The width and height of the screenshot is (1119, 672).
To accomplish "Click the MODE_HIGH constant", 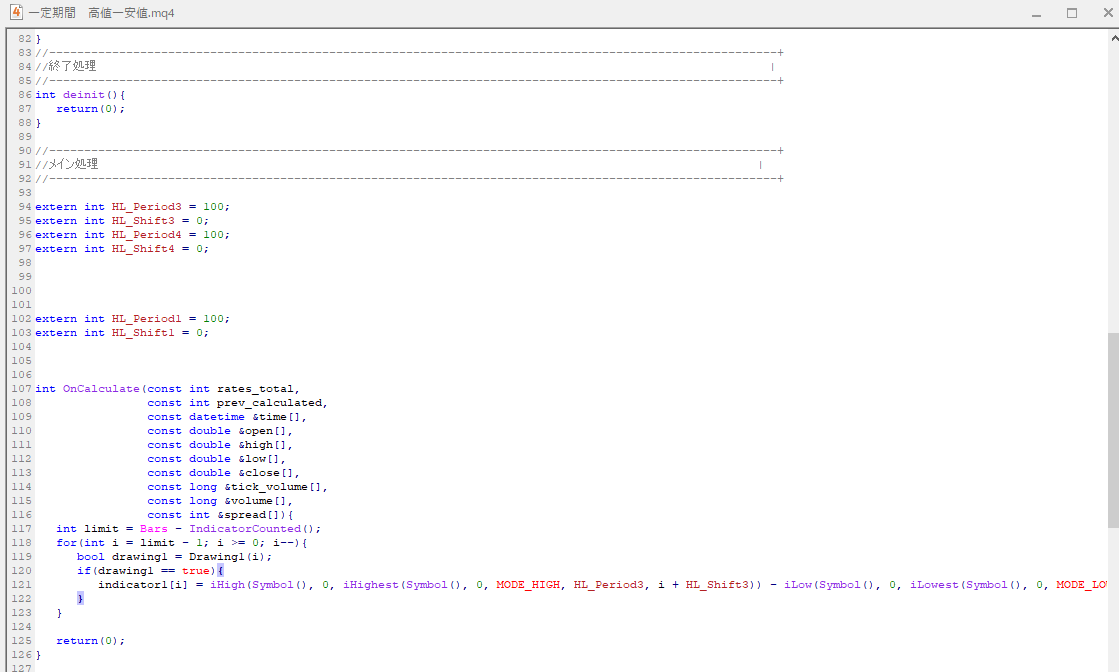I will point(531,585).
